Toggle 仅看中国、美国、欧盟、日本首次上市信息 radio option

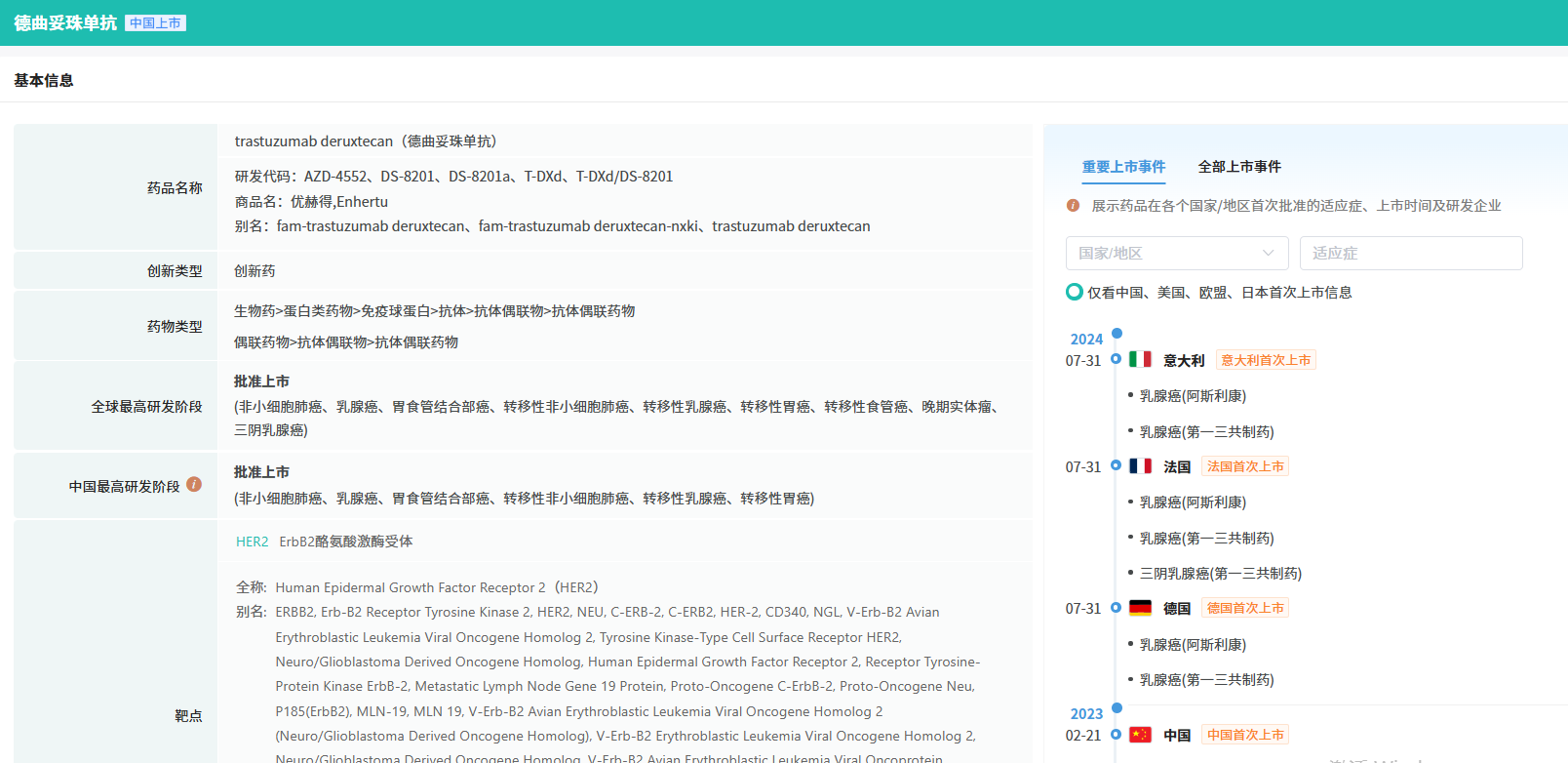(x=1075, y=292)
